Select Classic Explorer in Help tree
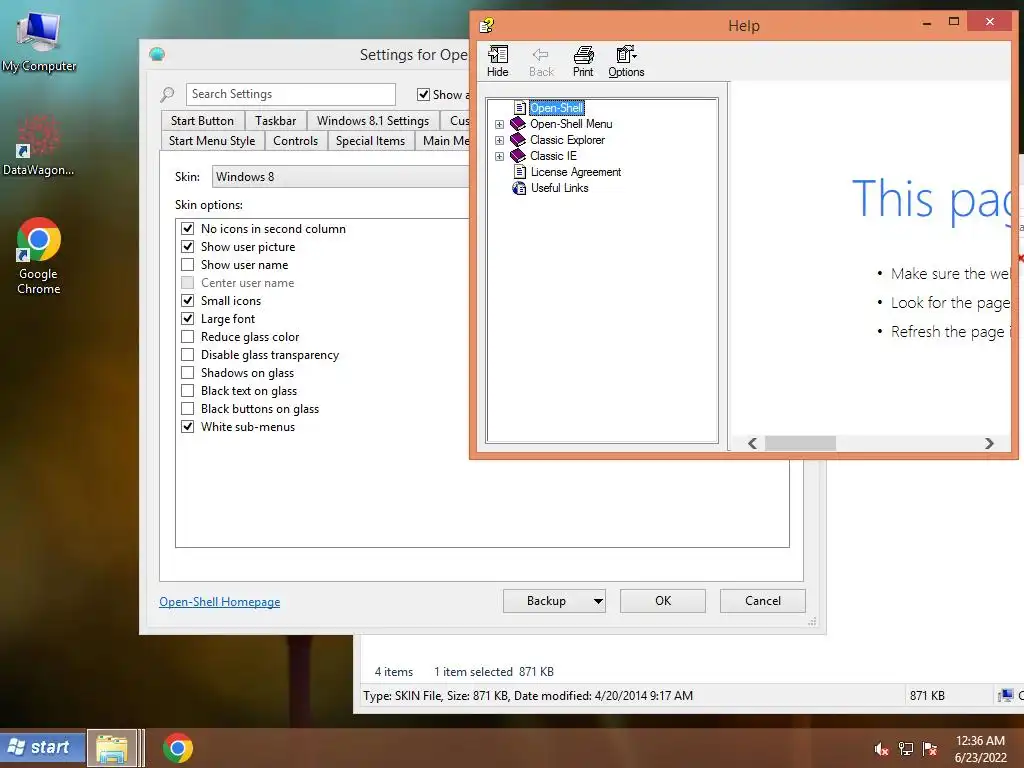Image resolution: width=1024 pixels, height=768 pixels. coord(568,140)
